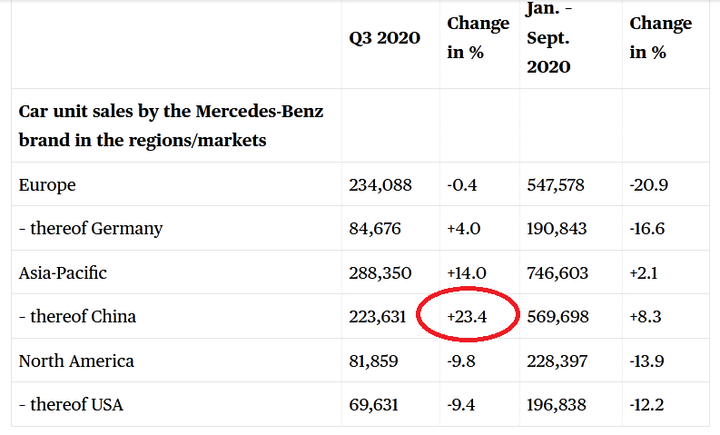The height and width of the screenshot is (435, 720).
Task: Select USA year-to-date change -12.2
Action: click(x=647, y=405)
